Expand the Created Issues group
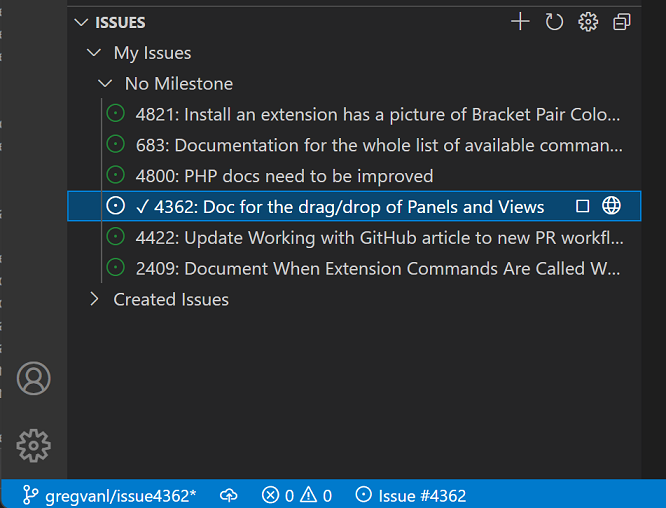The width and height of the screenshot is (666, 508). 94,299
